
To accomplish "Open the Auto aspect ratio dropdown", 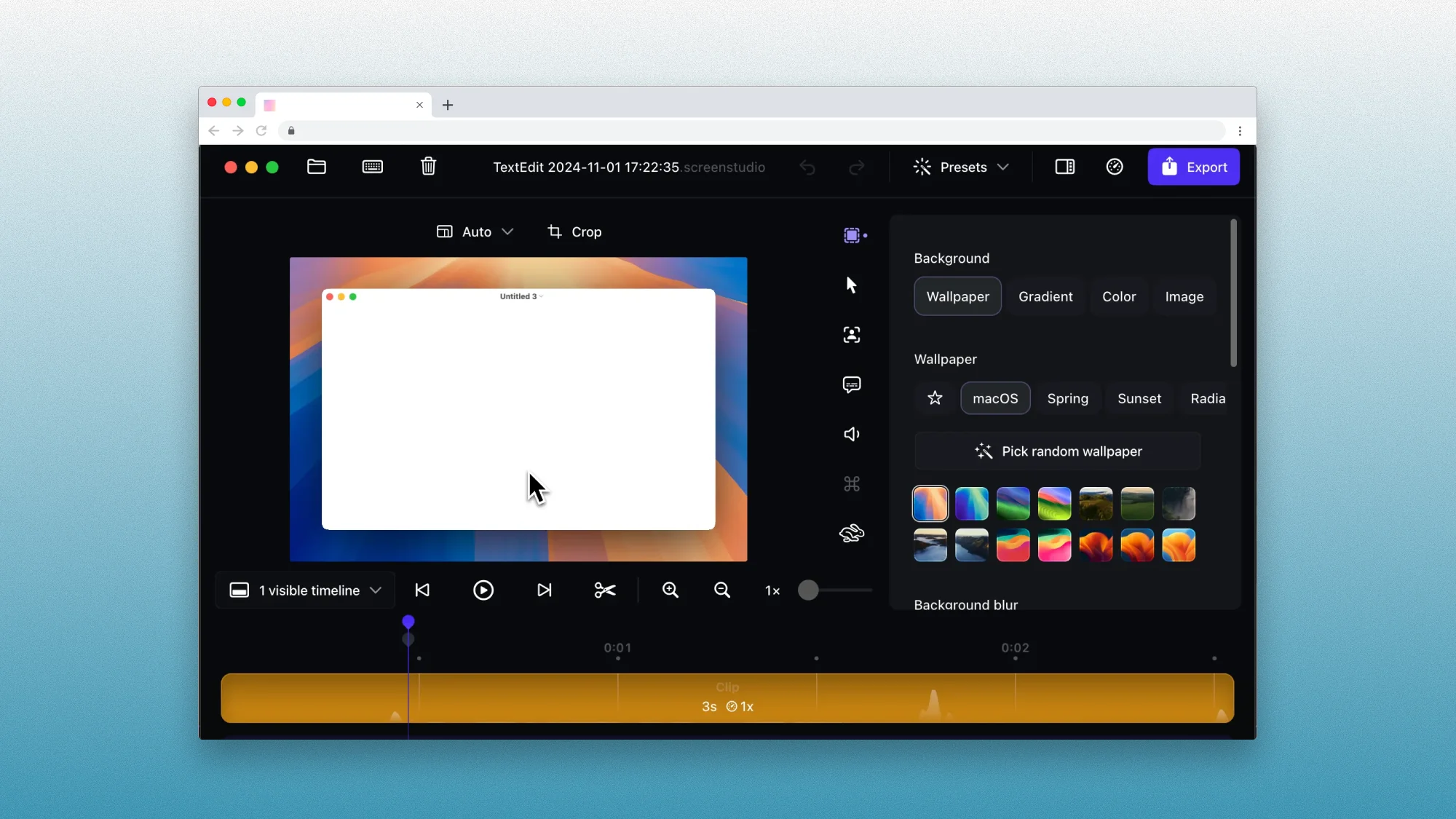I will point(475,232).
